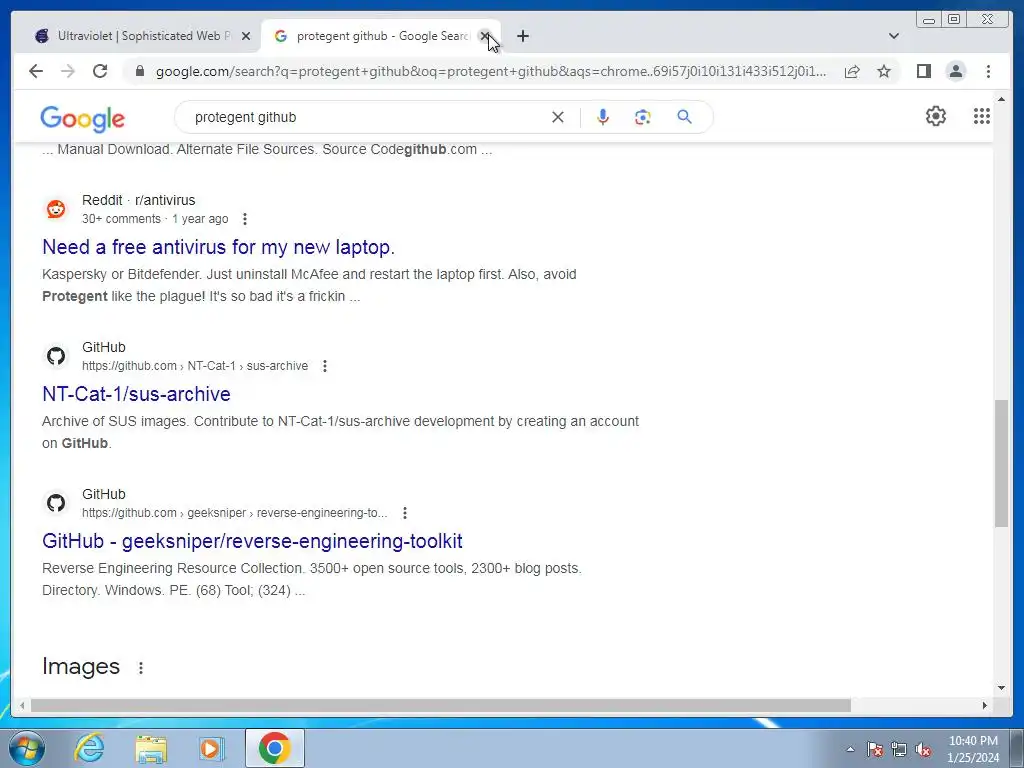Viewport: 1024px width, 768px height.
Task: Click the github.com geeksniper breadcrumb URL
Action: click(234, 513)
